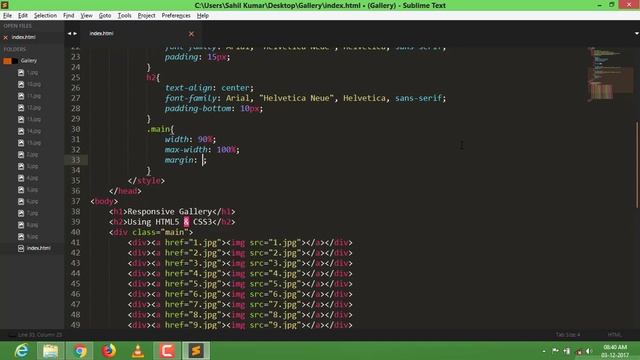Open 14.jpg image file icon in sidebar
Screen dimensions: 640x360
[21, 131]
